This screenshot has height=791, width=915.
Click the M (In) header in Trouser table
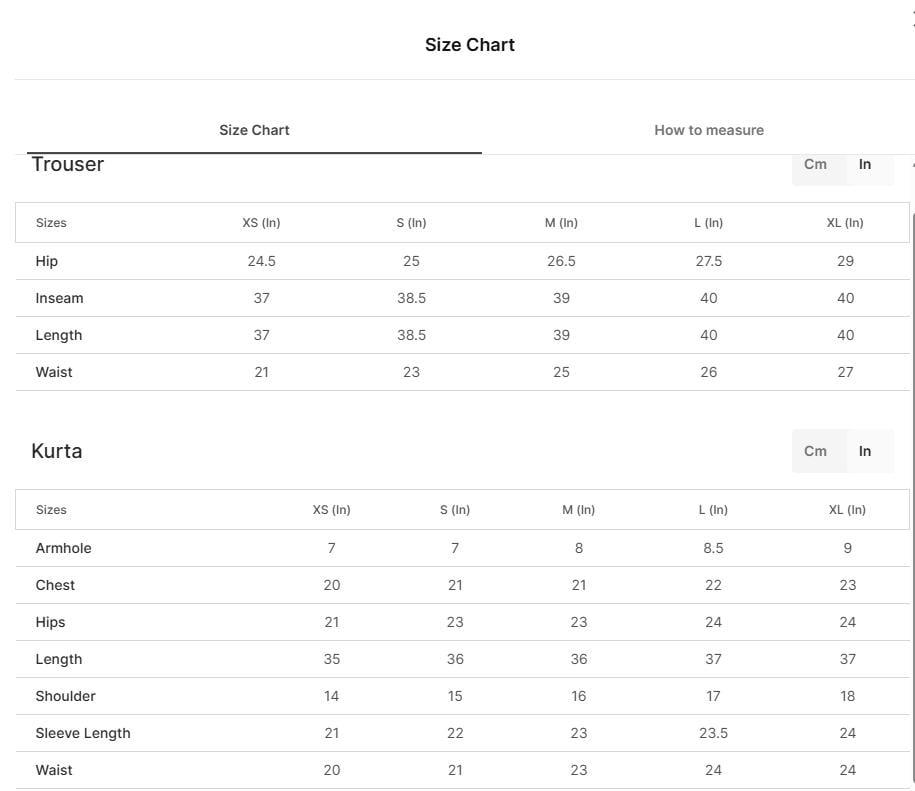point(561,223)
